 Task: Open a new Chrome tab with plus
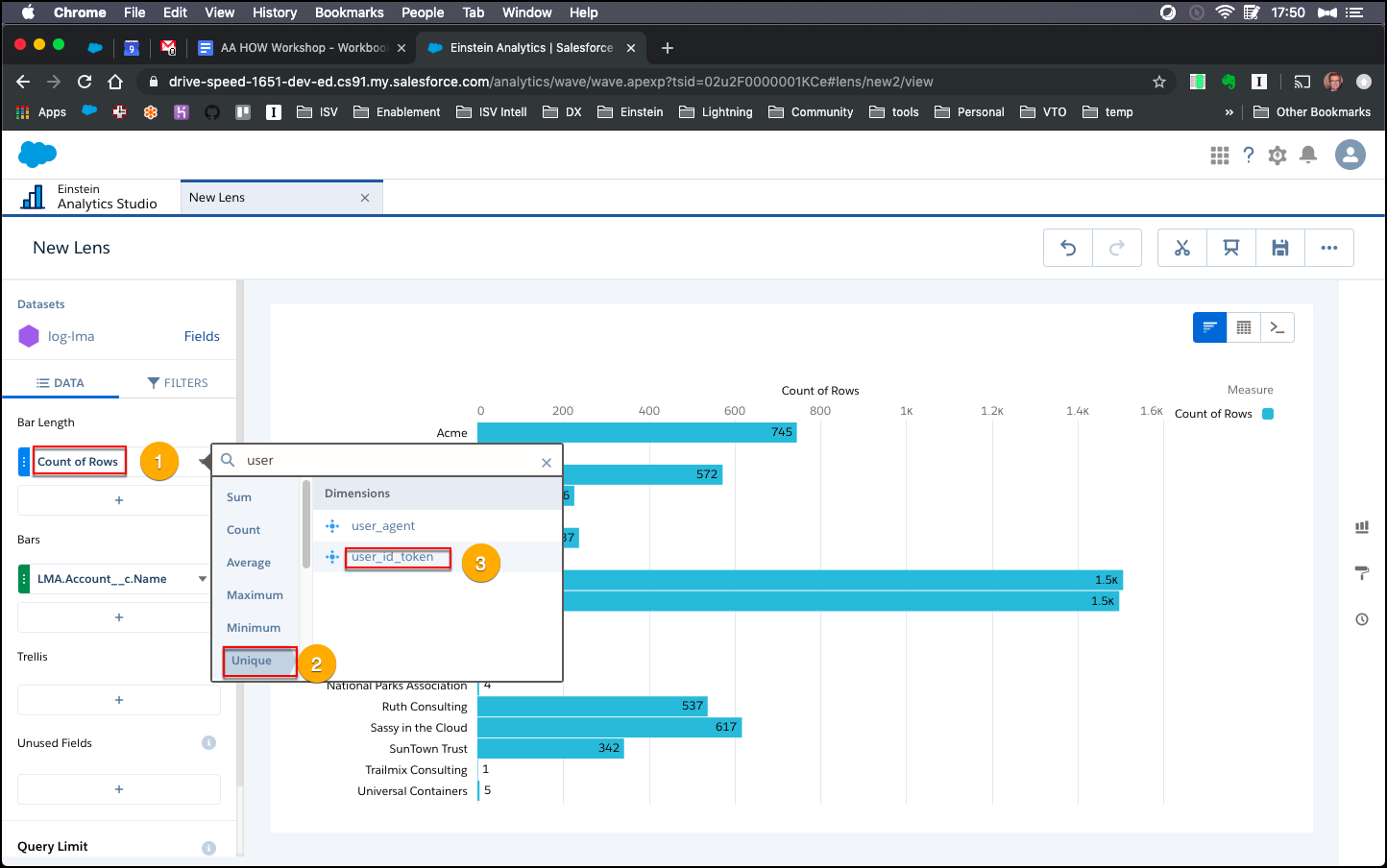[668, 48]
